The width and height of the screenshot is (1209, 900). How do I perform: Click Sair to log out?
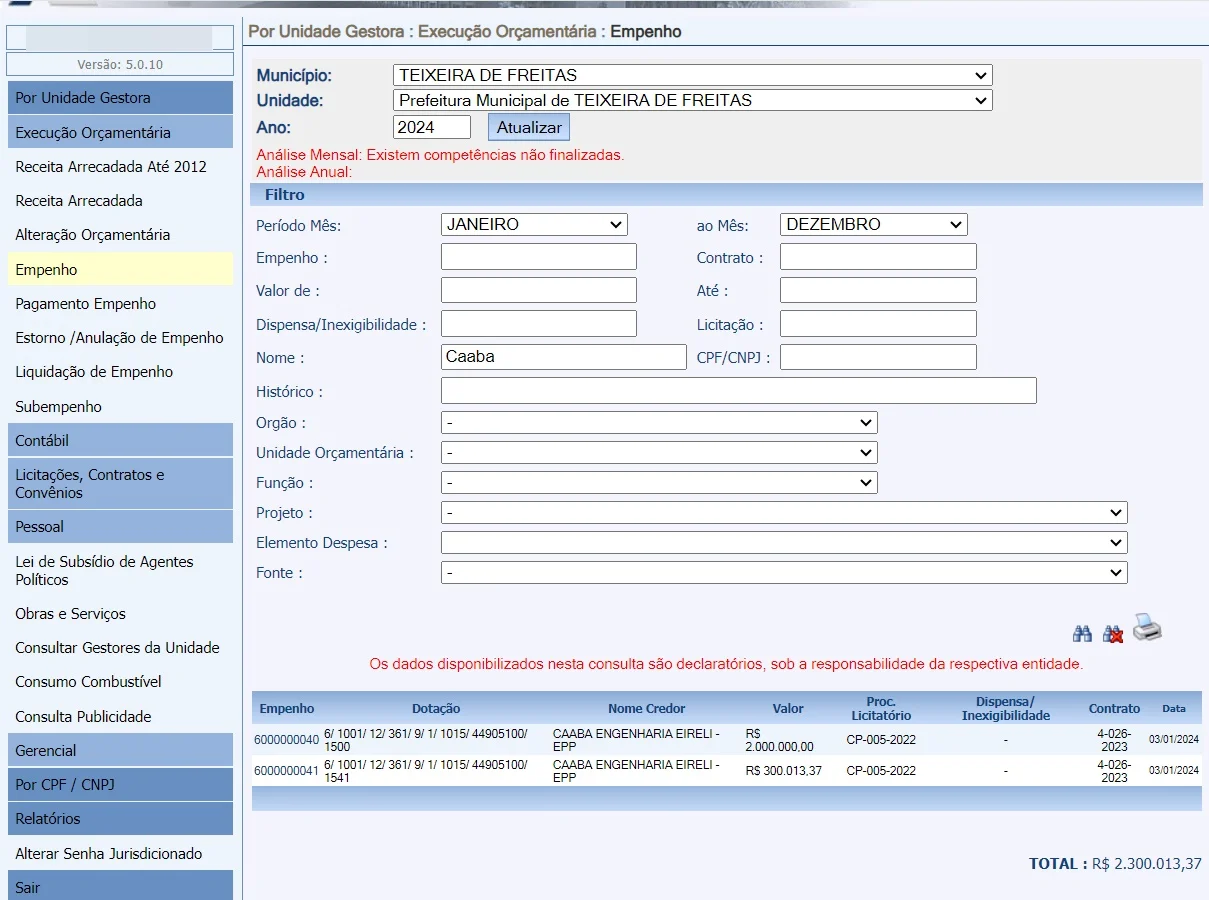(x=119, y=887)
